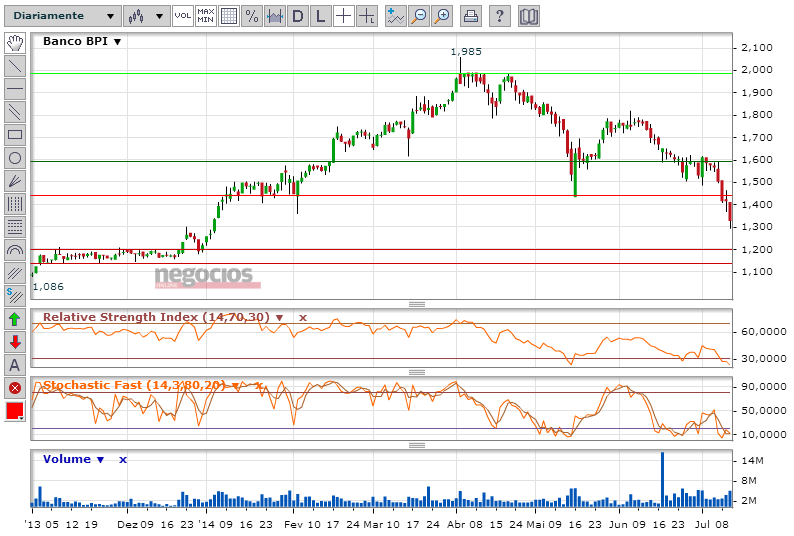Open help with the question mark icon
The height and width of the screenshot is (536, 794).
500,16
